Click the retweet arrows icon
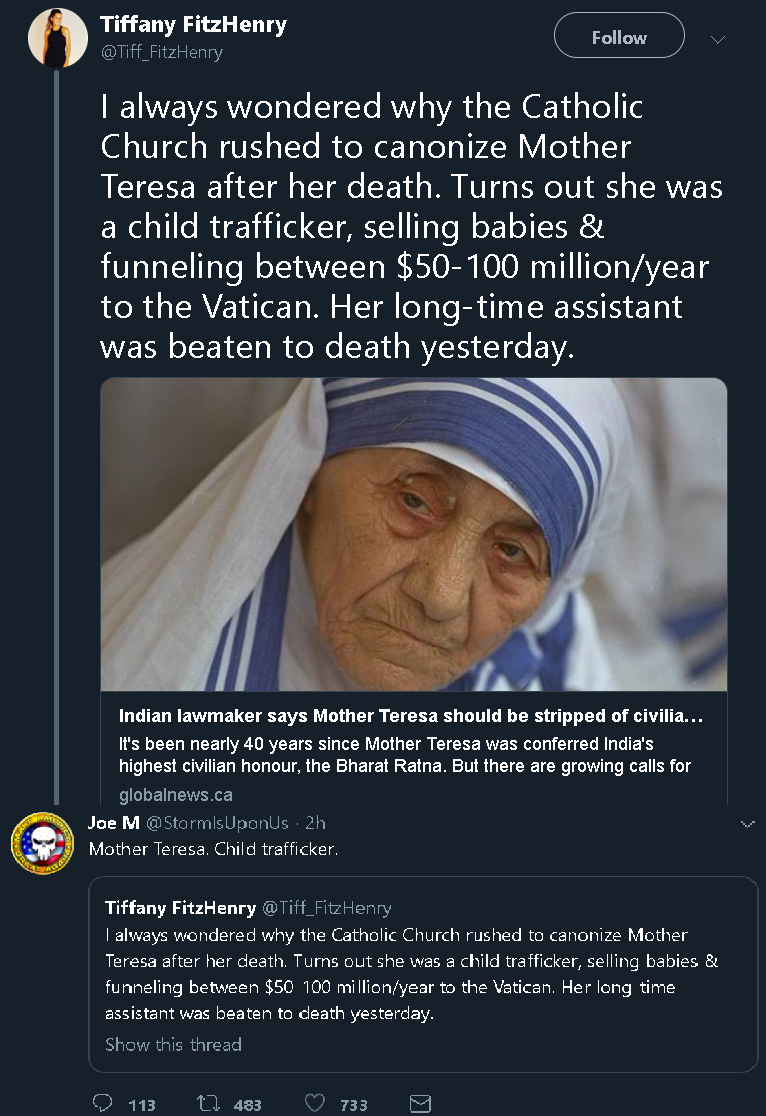This screenshot has width=766, height=1116. point(208,1103)
